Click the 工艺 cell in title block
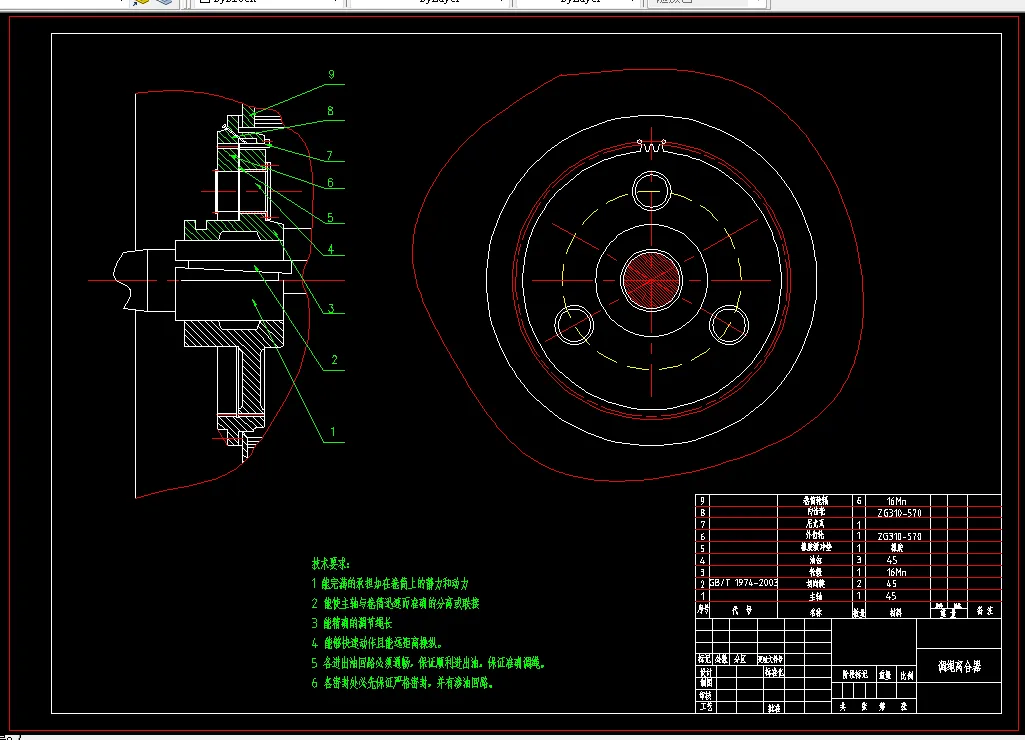This screenshot has height=740, width=1025. tap(706, 707)
